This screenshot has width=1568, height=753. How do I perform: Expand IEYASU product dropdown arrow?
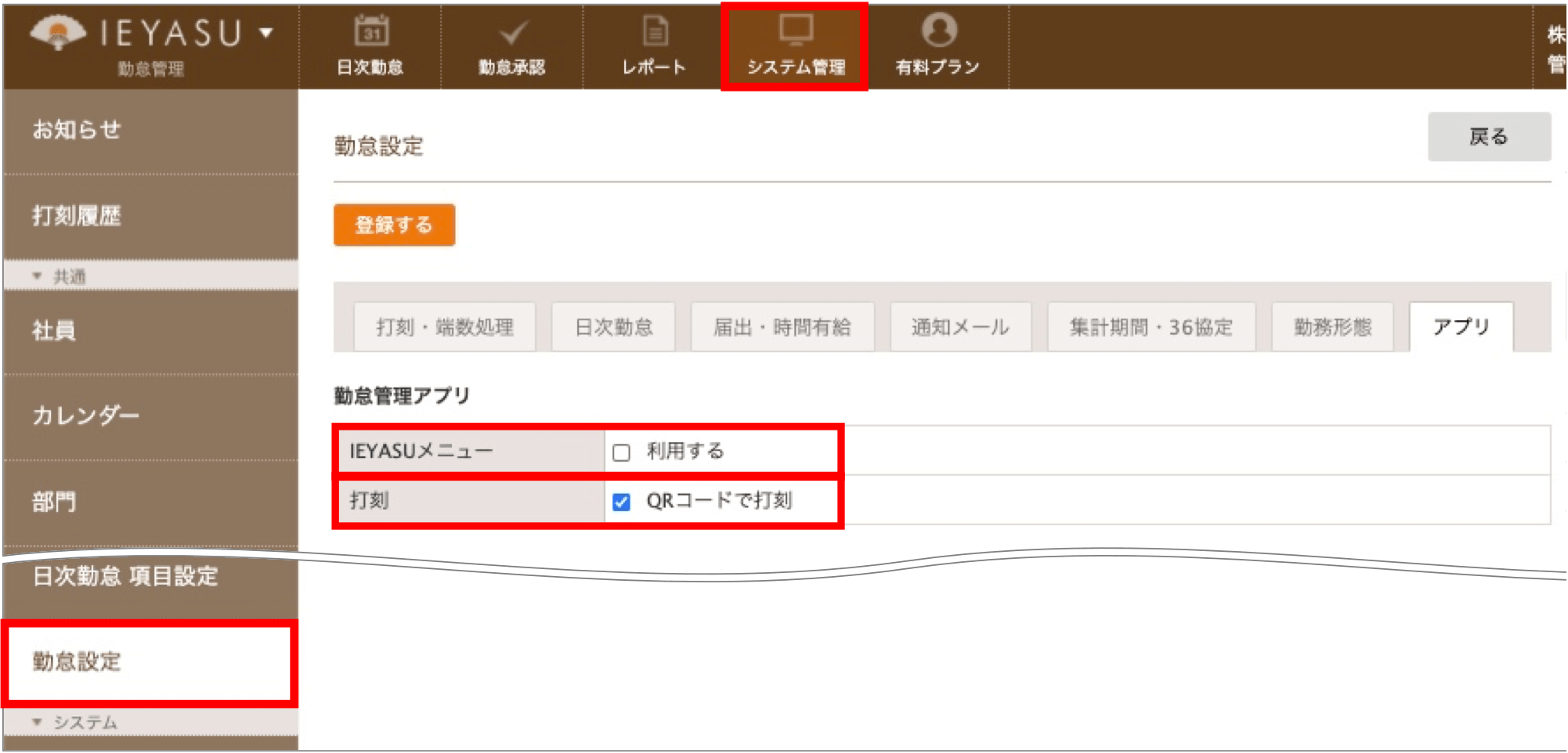click(266, 33)
